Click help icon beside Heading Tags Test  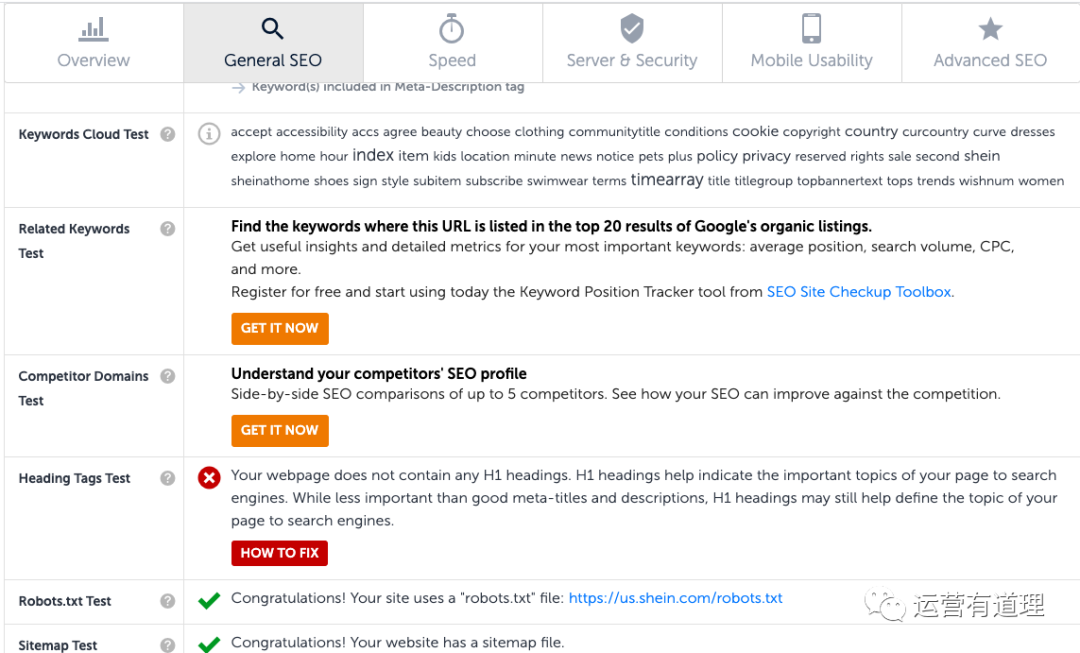168,478
